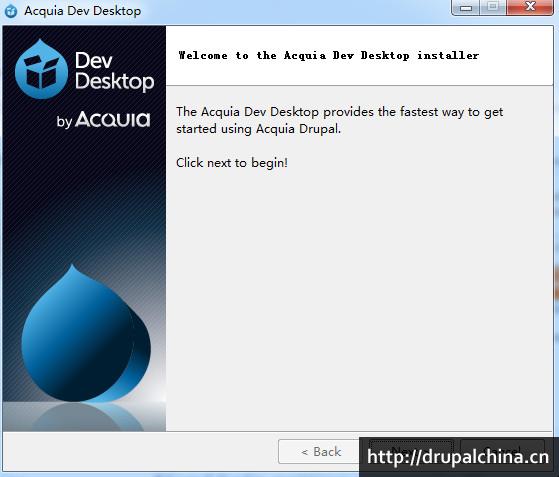The height and width of the screenshot is (477, 559).
Task: Click the Acquia icon in the title bar
Action: (11, 11)
